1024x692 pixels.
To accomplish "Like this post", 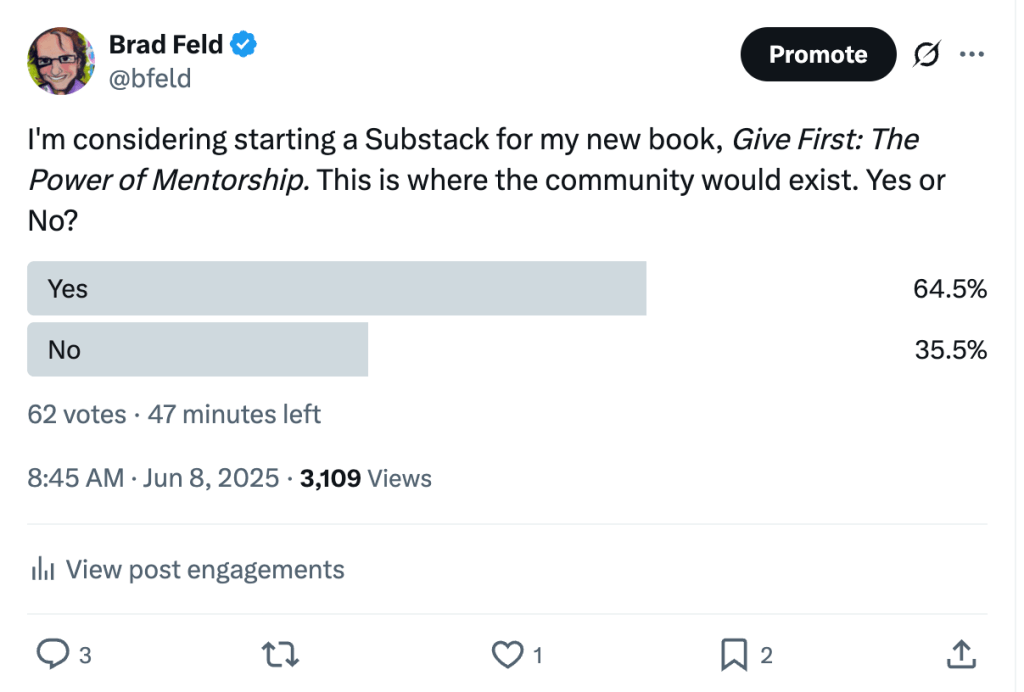I will (508, 655).
